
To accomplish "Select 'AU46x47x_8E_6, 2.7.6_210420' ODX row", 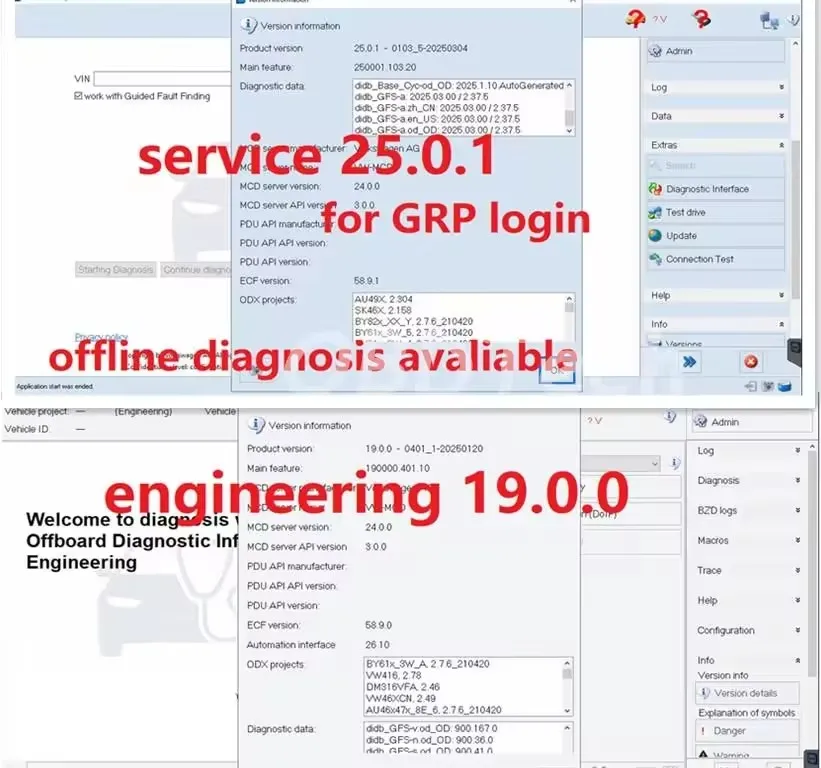I will 434,710.
